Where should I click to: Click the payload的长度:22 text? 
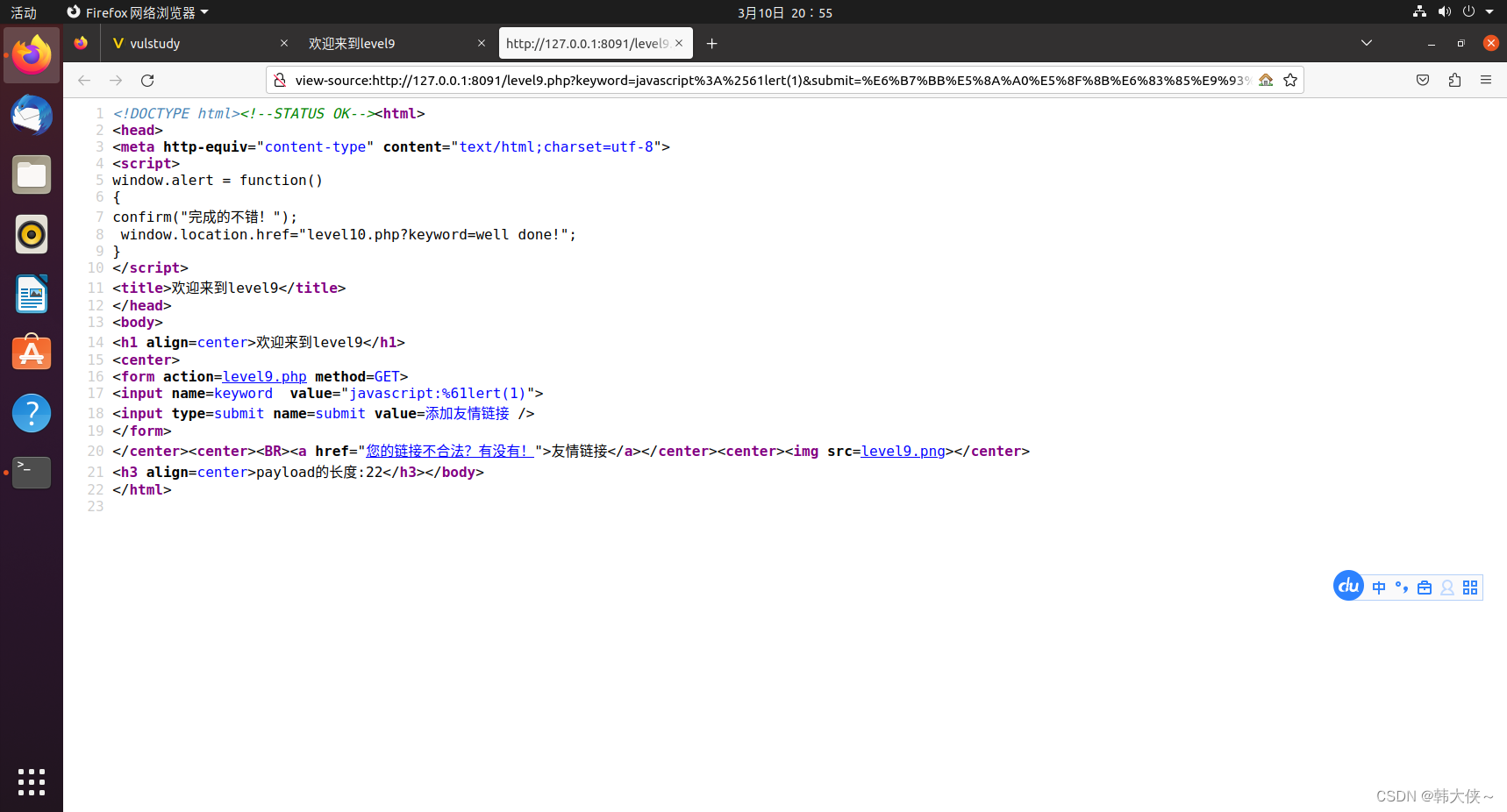click(x=320, y=472)
